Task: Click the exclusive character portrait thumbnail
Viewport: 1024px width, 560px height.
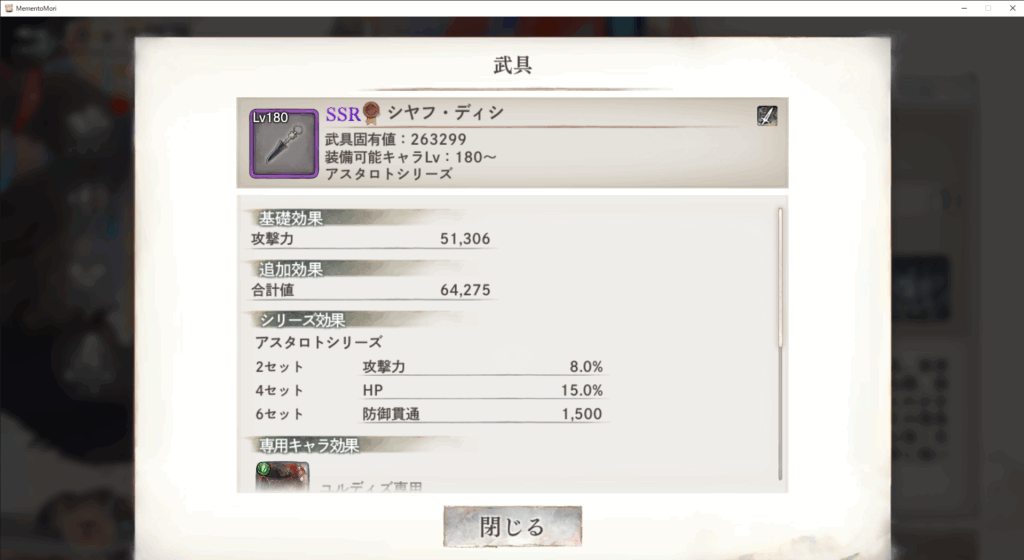Action: point(282,476)
